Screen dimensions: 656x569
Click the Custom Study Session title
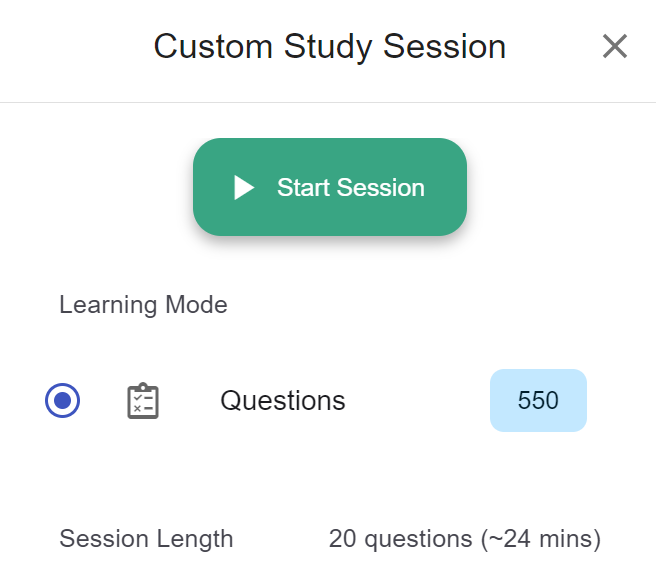(x=330, y=46)
